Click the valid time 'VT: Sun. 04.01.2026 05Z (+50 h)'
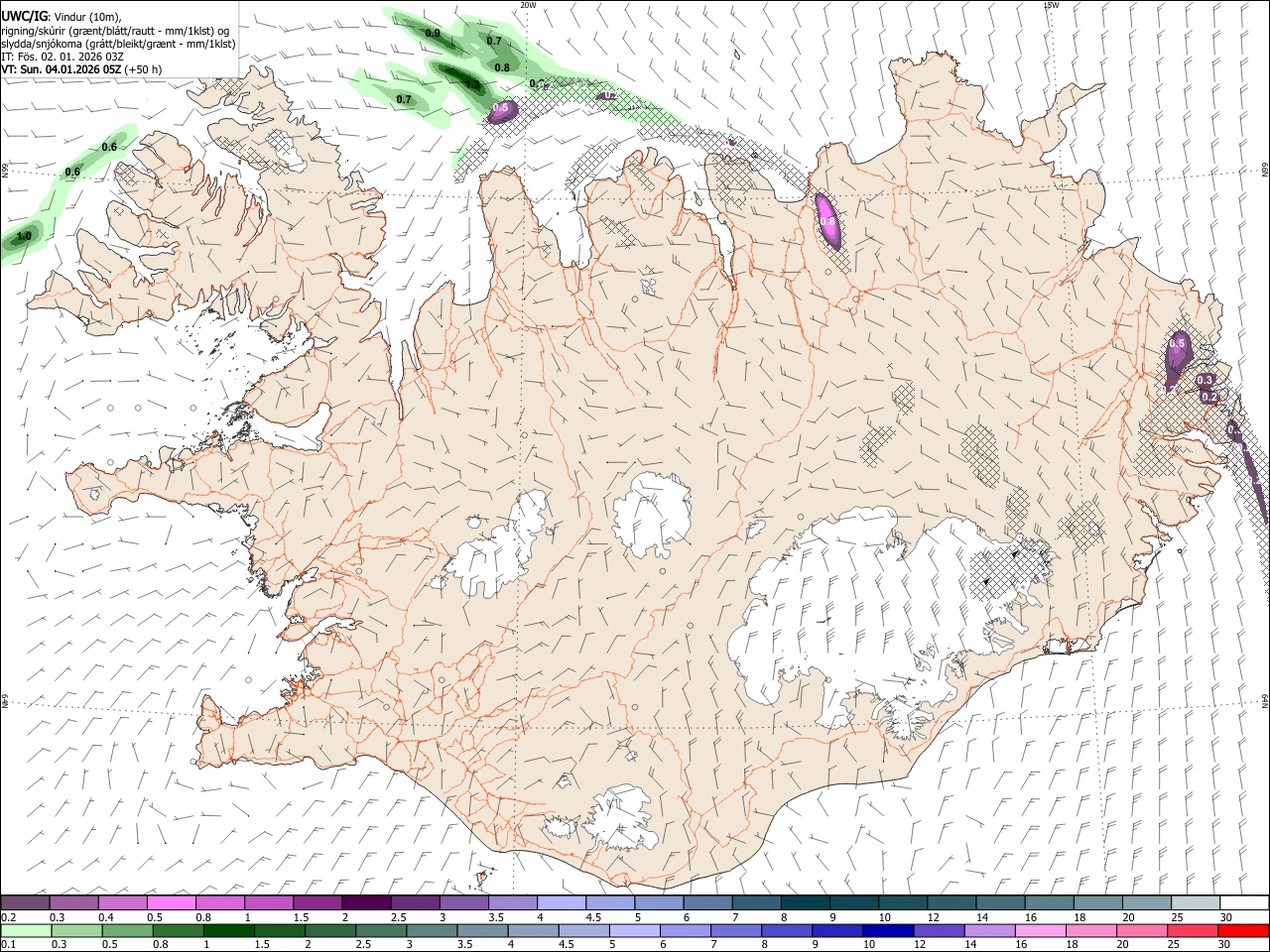Viewport: 1270px width, 952px height. pos(81,69)
